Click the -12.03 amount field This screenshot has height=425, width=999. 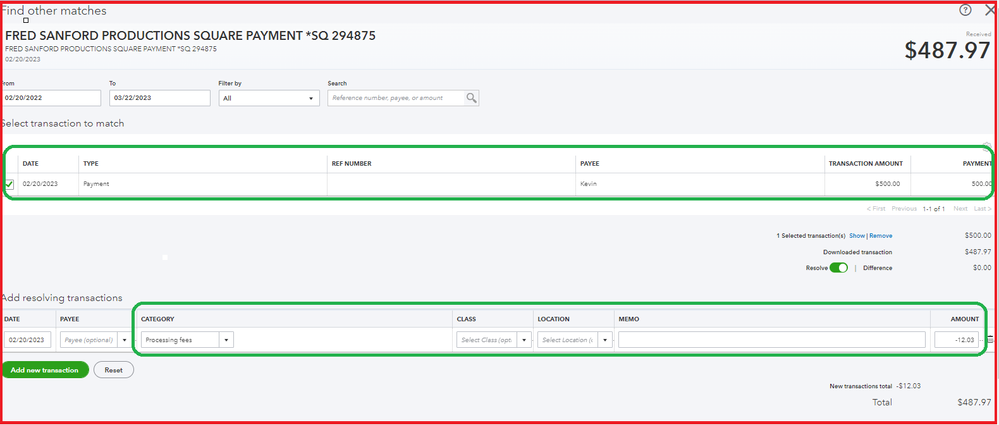[957, 340]
